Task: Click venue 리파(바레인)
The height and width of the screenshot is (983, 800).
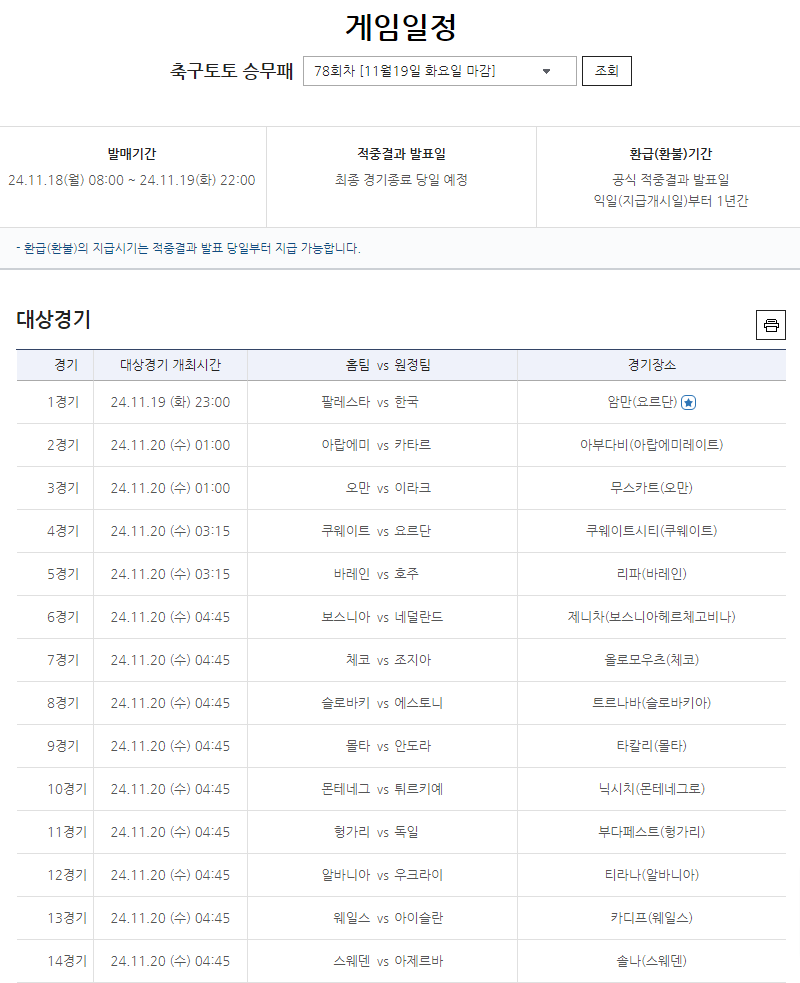Action: [651, 574]
